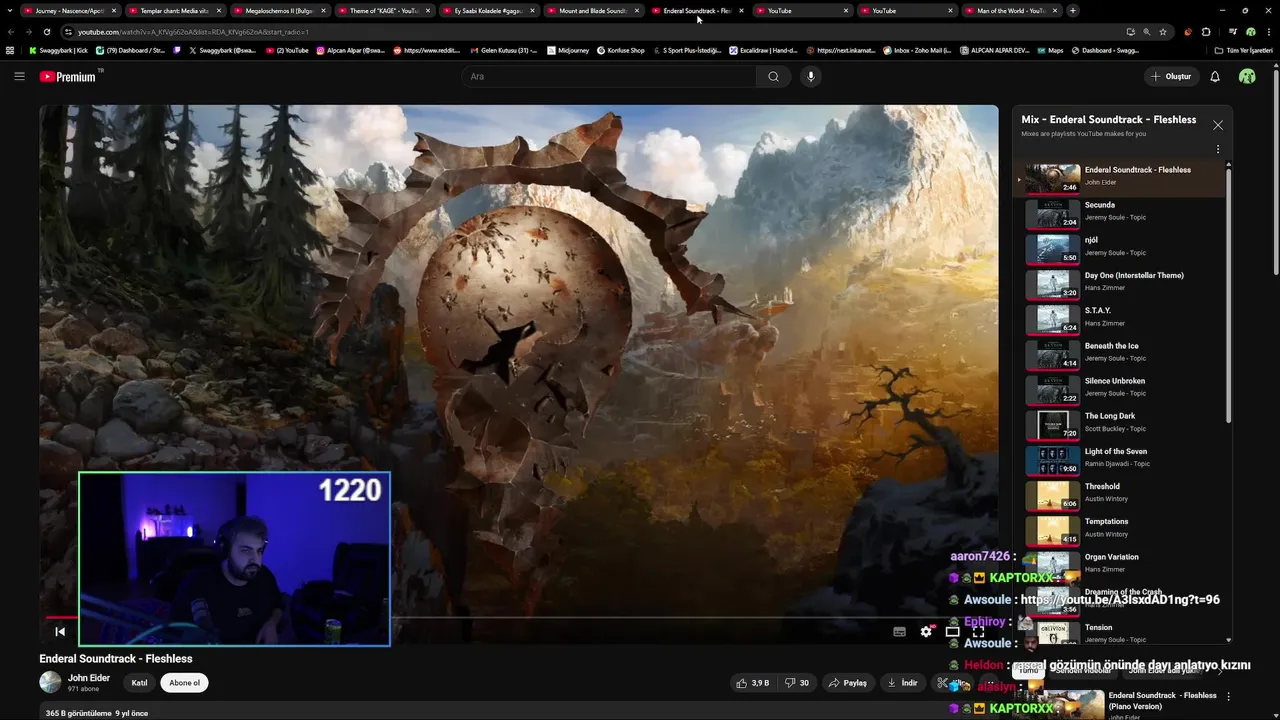Screen dimensions: 1280x720
Task: Open the Mix playlist three-dot menu
Action: [x=1218, y=149]
